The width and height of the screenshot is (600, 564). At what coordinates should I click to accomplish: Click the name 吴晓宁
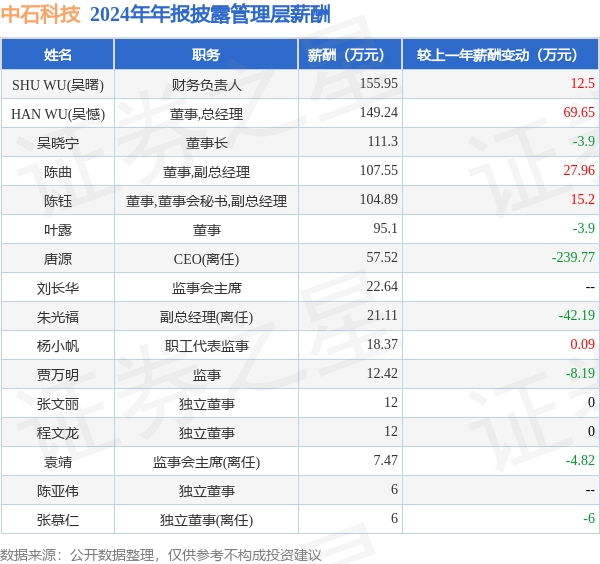[58, 143]
